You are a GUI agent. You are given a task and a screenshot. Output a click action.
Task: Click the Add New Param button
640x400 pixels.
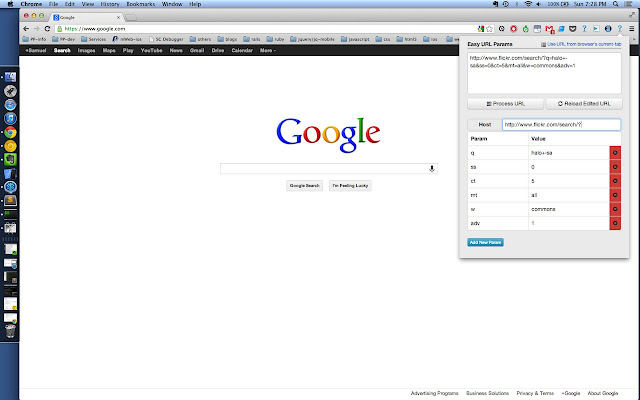click(485, 242)
